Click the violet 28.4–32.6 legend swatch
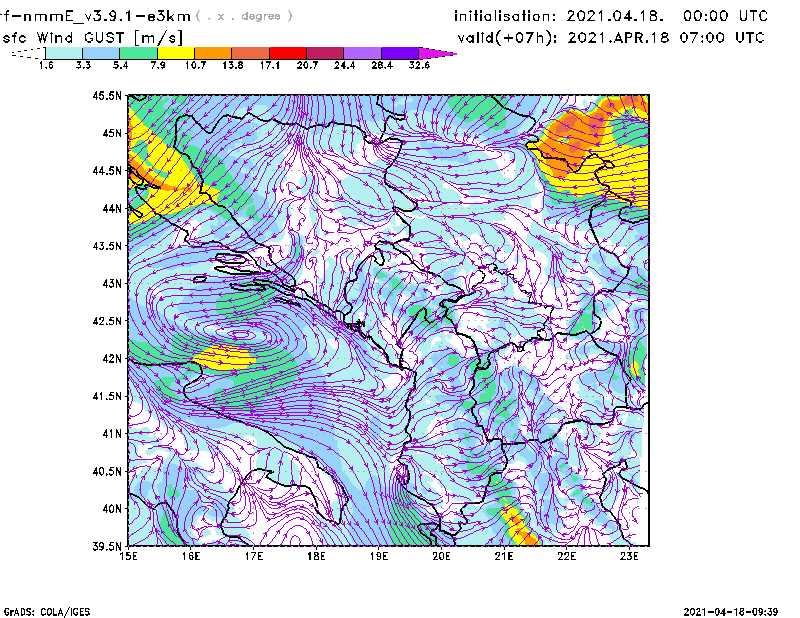Image resolution: width=800 pixels, height=618 pixels. pyautogui.click(x=399, y=53)
